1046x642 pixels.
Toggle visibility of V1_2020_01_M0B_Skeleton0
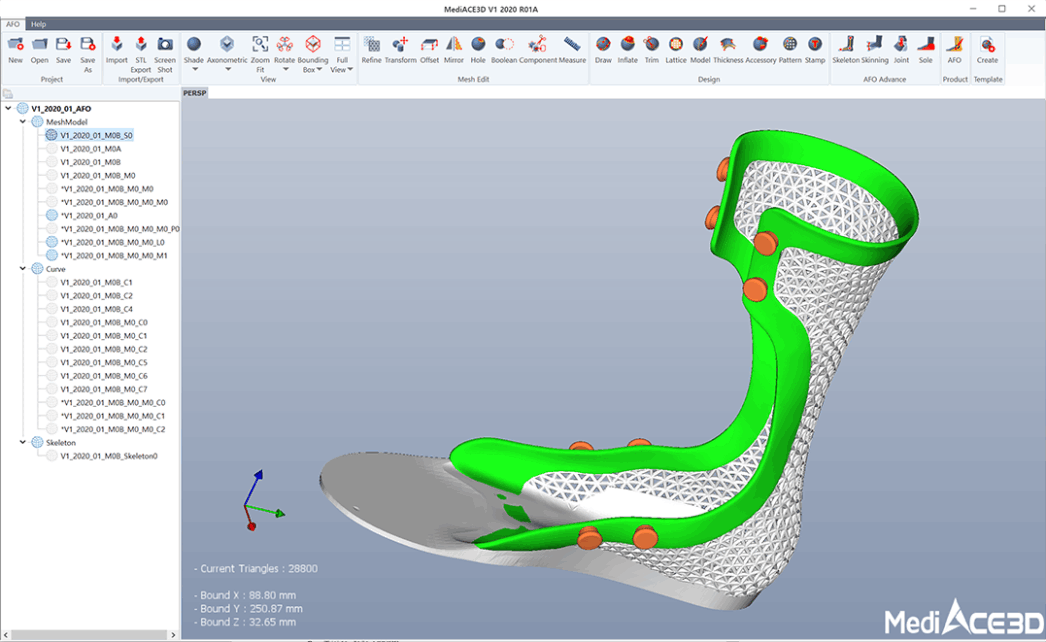[x=51, y=456]
